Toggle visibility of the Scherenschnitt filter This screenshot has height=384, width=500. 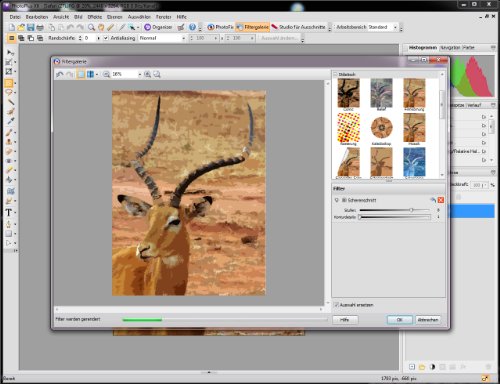coord(336,200)
